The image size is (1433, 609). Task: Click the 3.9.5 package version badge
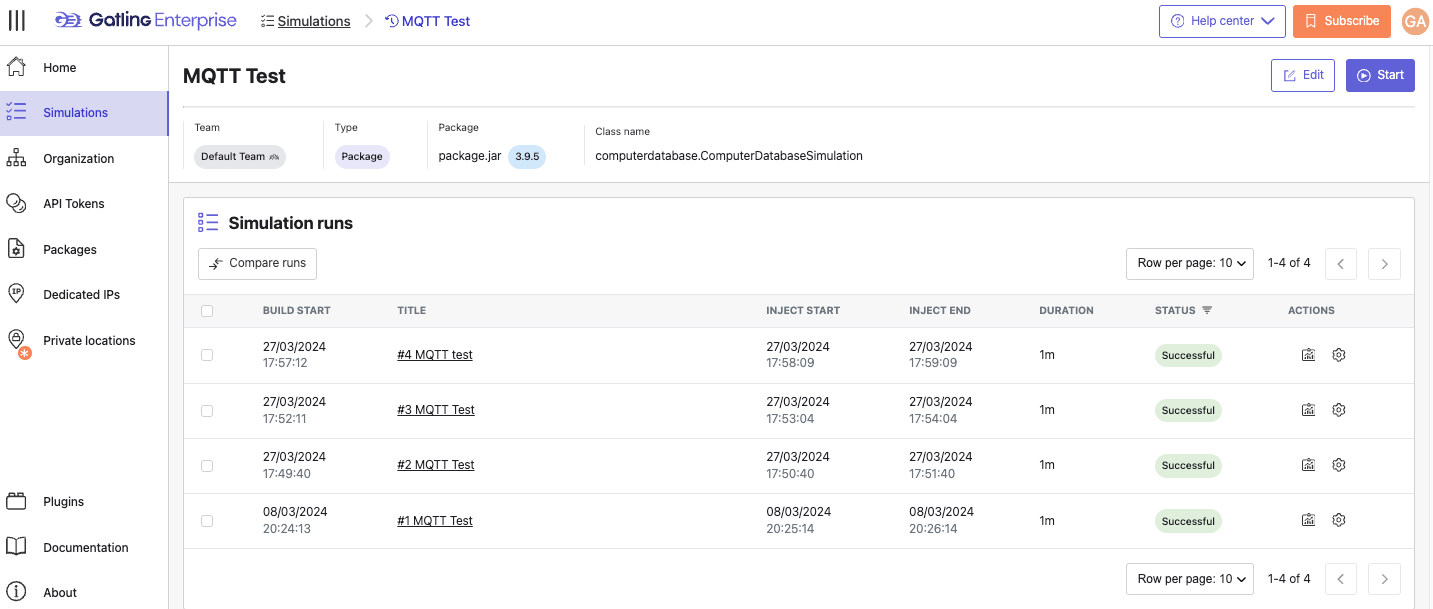click(x=527, y=157)
